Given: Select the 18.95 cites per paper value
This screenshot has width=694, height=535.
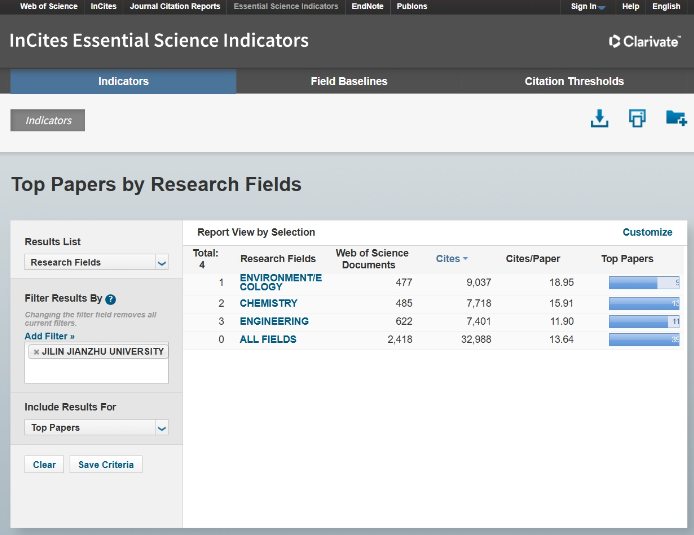Looking at the screenshot, I should tap(561, 283).
